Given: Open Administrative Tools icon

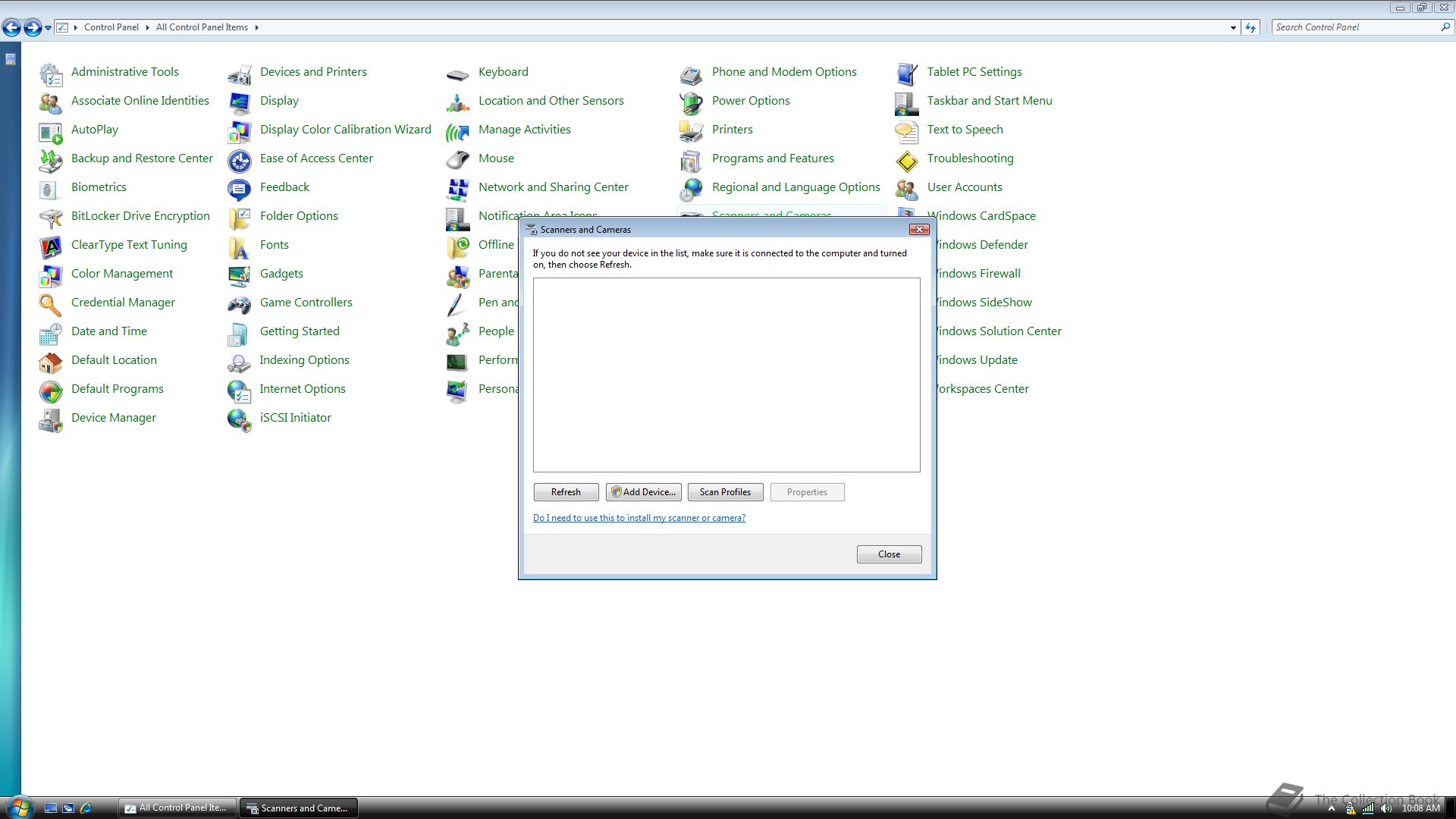Looking at the screenshot, I should coord(51,74).
